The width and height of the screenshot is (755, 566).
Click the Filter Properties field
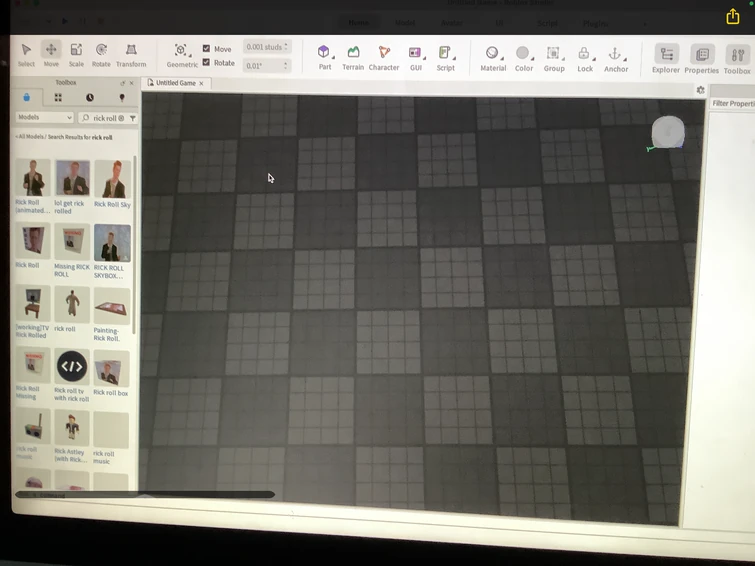click(x=733, y=103)
